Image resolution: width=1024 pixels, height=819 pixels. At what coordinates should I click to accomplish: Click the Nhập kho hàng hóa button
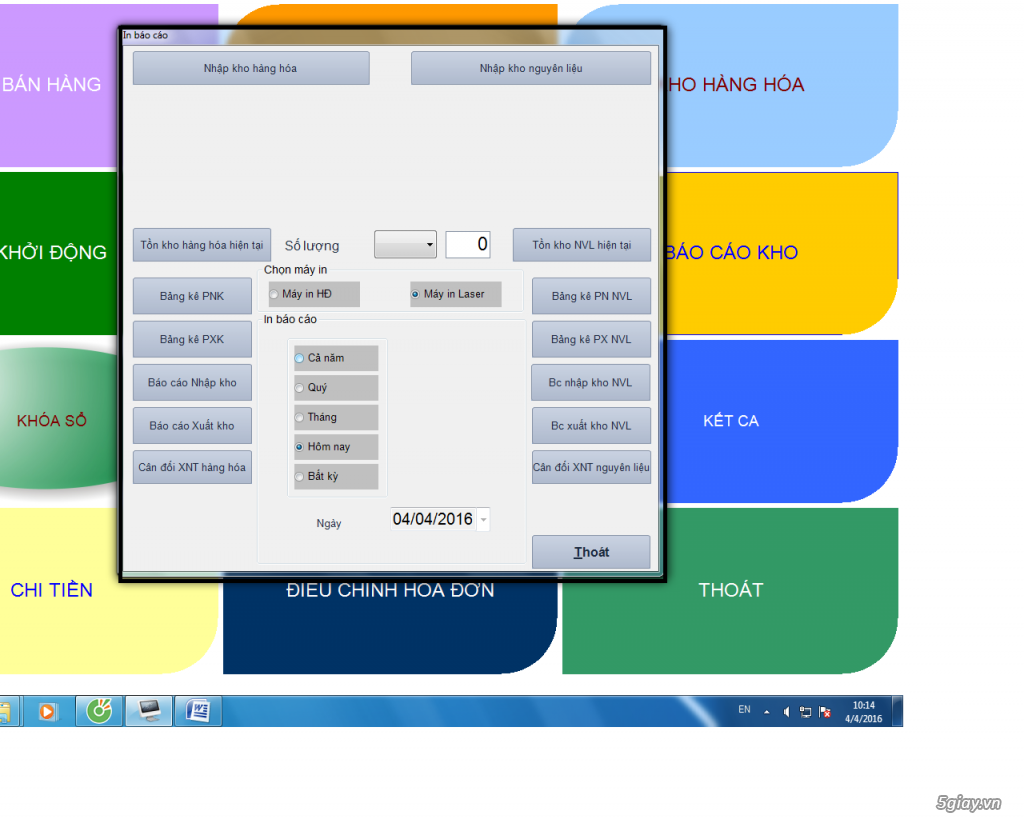pyautogui.click(x=250, y=68)
